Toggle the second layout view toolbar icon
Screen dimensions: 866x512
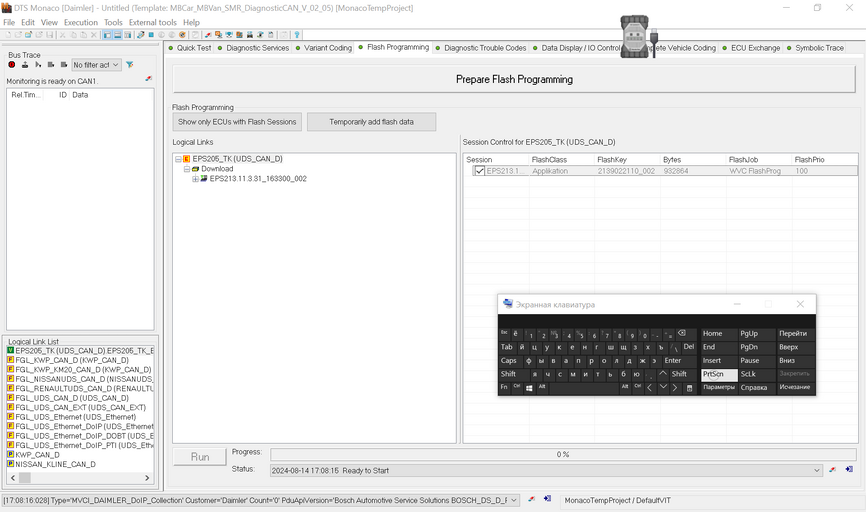pyautogui.click(x=118, y=35)
